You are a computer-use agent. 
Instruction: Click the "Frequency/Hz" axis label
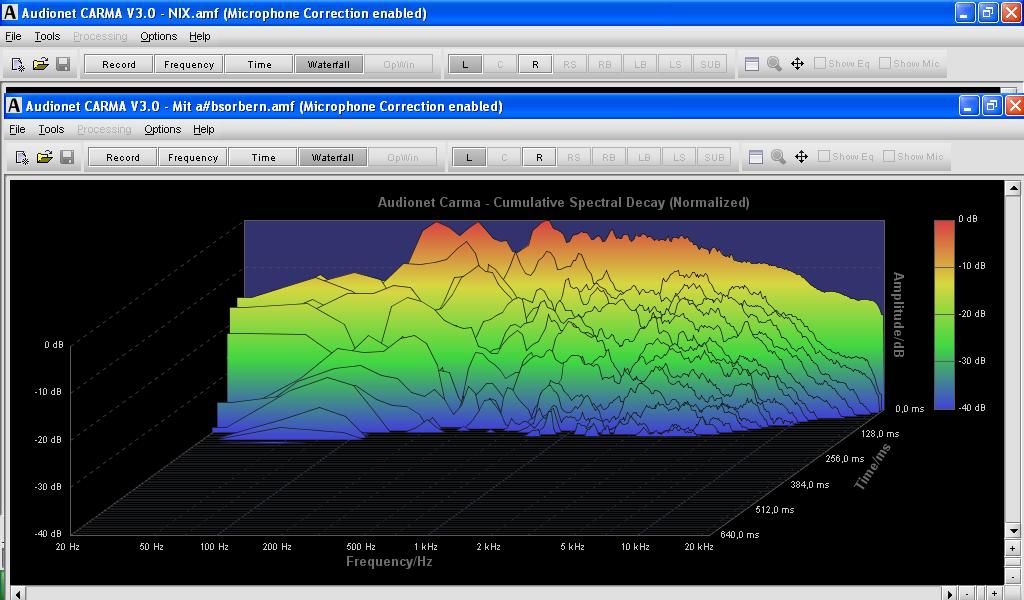(389, 561)
